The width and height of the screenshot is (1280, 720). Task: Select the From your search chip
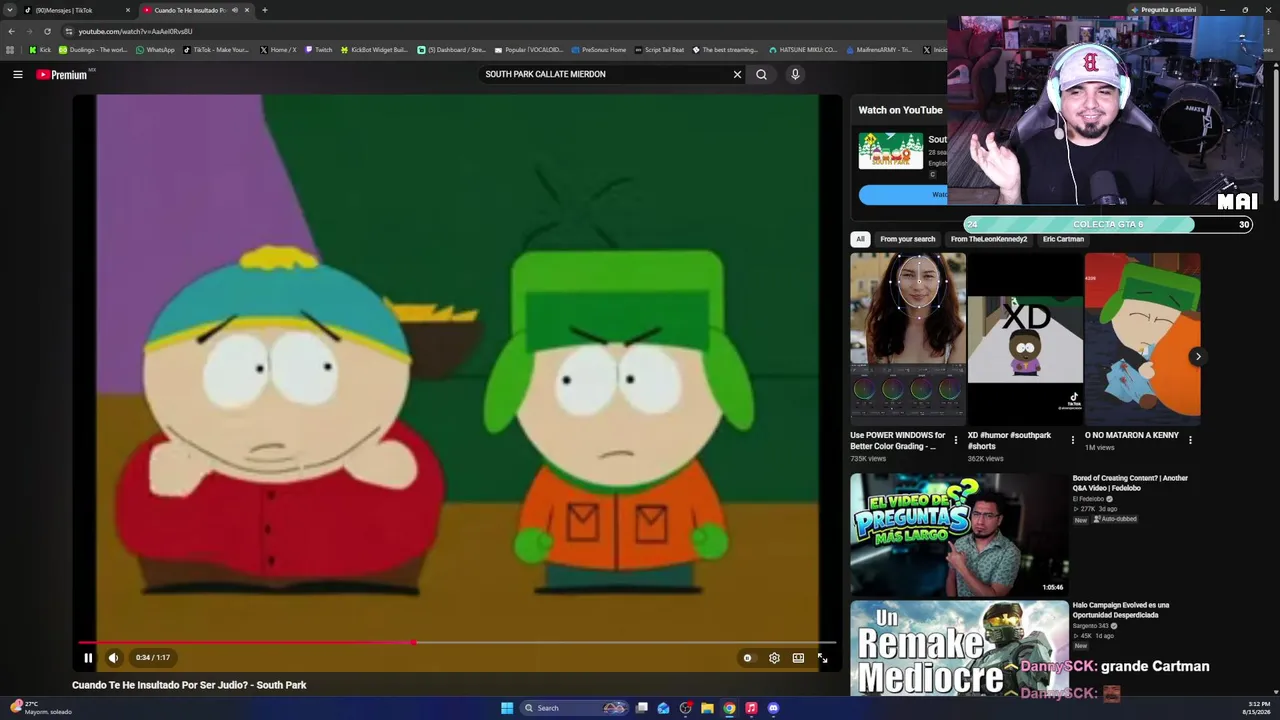point(908,239)
